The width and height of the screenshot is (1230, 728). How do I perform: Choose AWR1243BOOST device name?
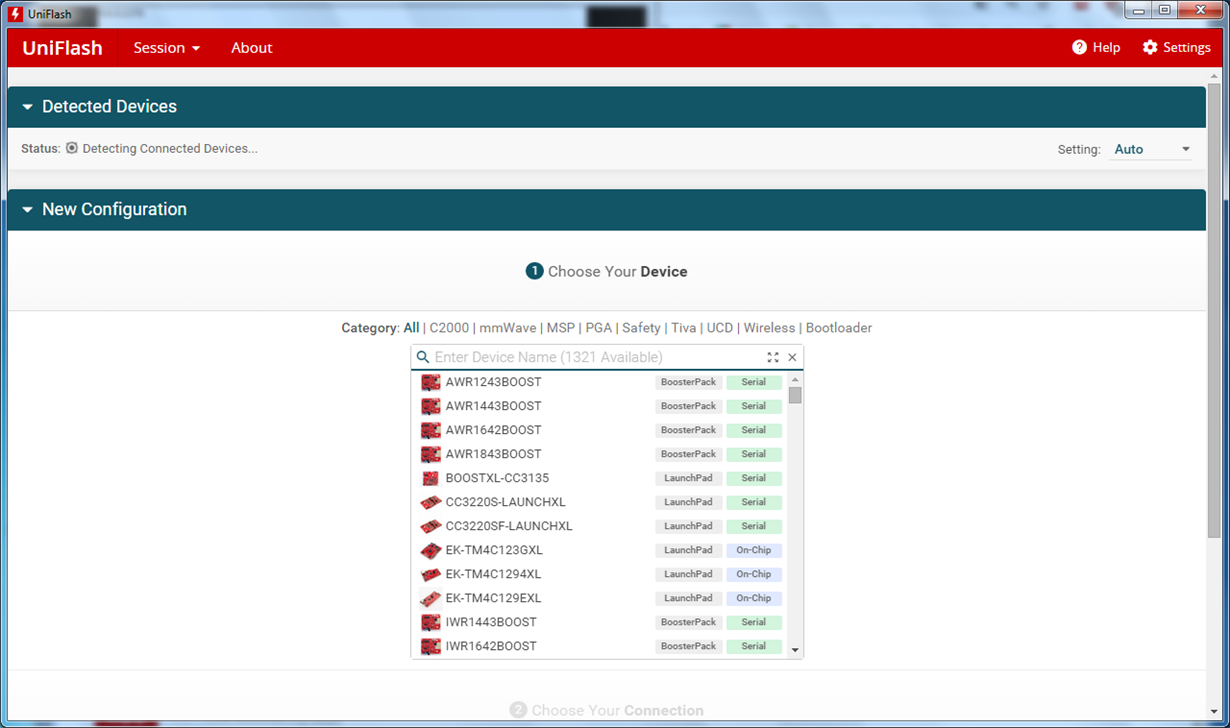[x=493, y=382]
